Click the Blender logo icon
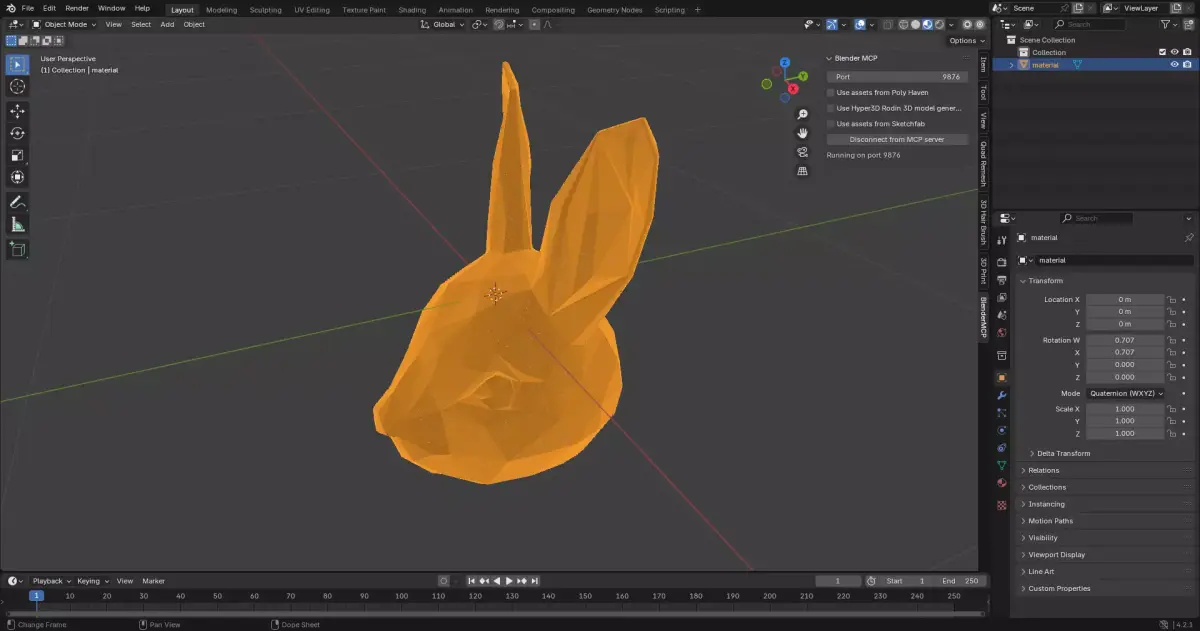The height and width of the screenshot is (631, 1200). (x=9, y=8)
